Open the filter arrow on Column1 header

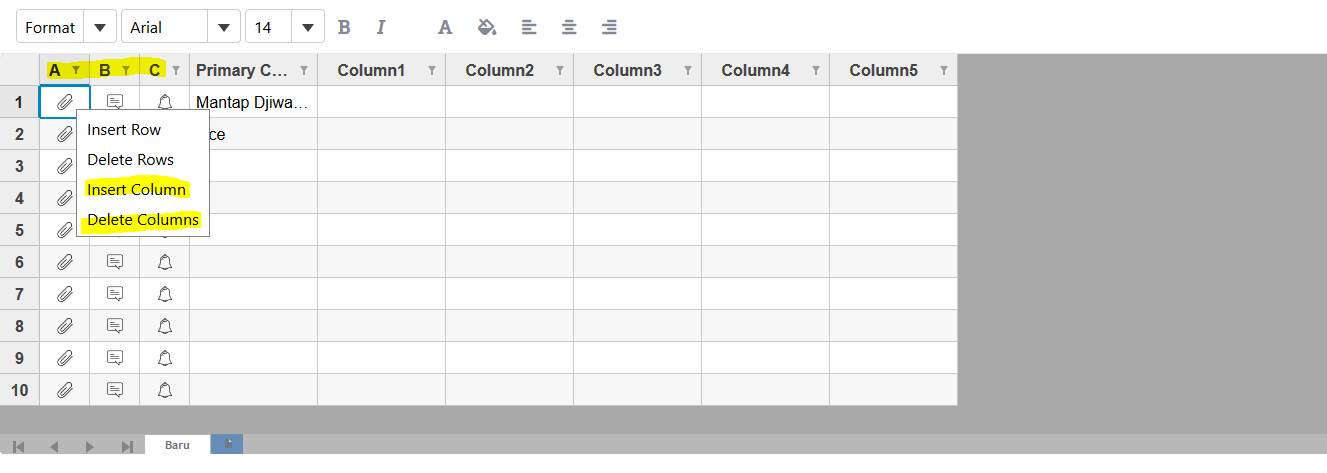(x=432, y=71)
